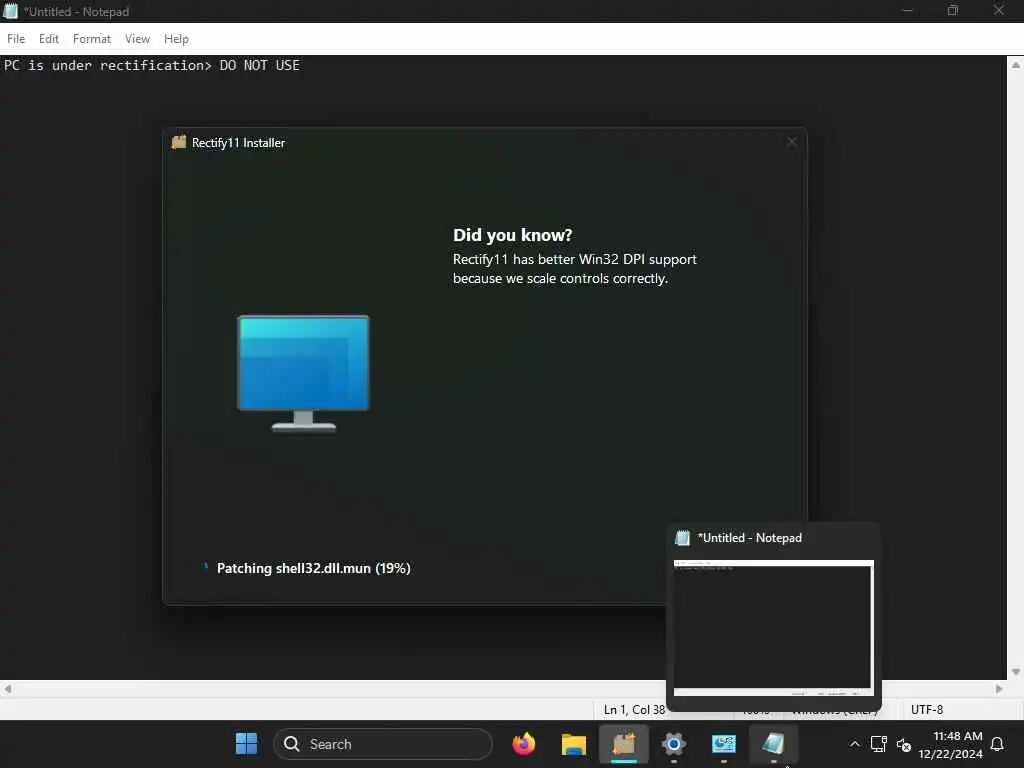Click the blue monitor graphic in installer
The image size is (1024, 768).
click(304, 373)
